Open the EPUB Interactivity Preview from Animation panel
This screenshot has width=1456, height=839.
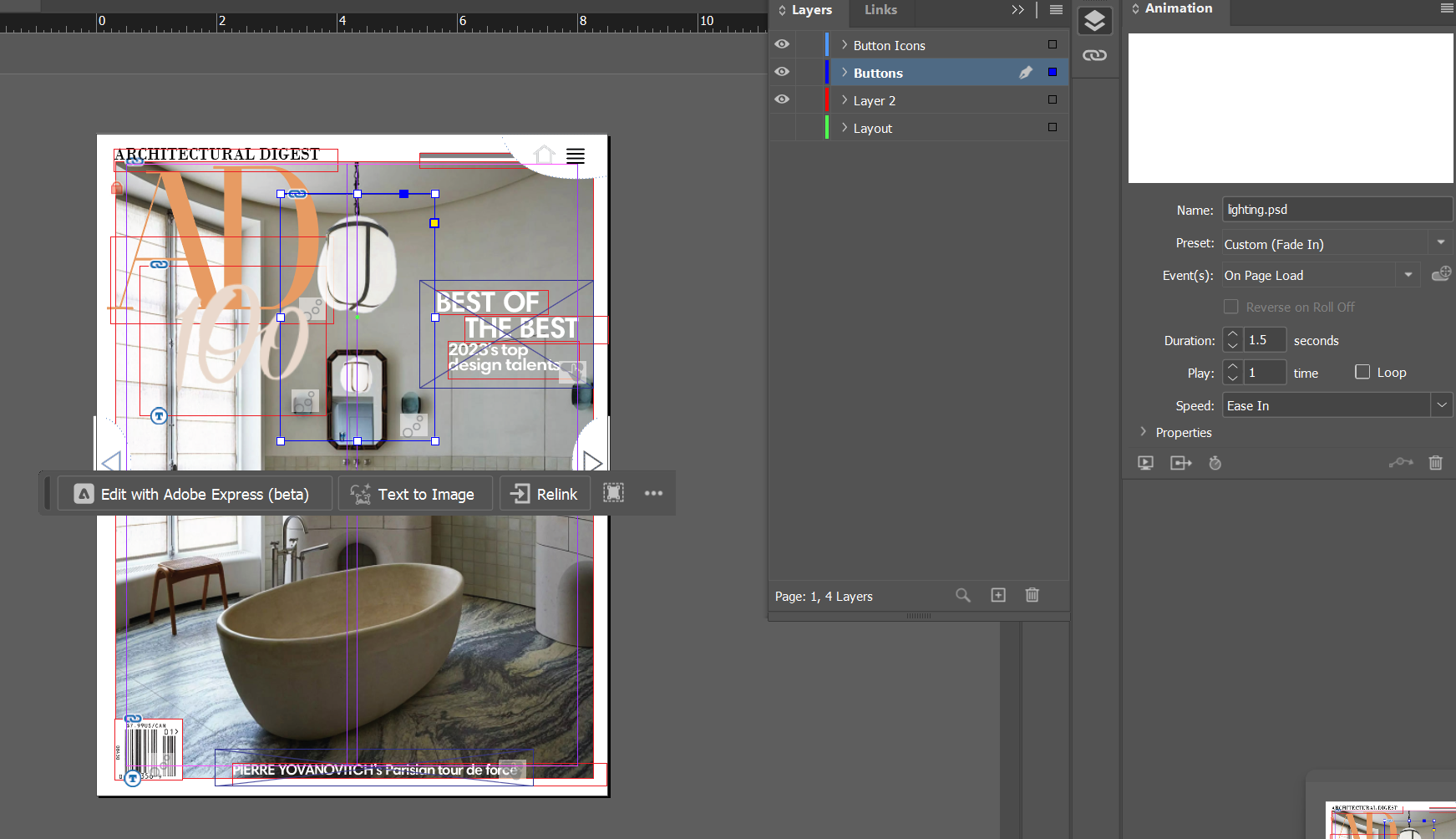[x=1145, y=462]
